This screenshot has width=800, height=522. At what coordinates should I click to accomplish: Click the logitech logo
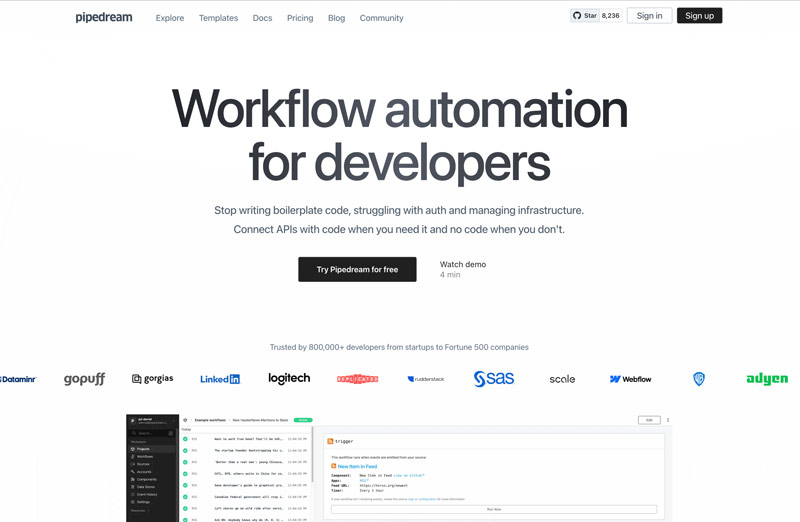[x=289, y=378]
